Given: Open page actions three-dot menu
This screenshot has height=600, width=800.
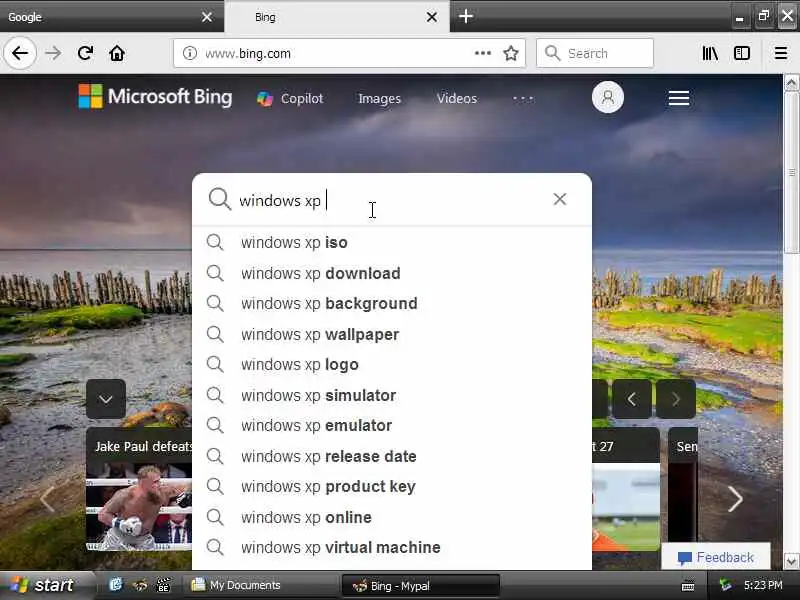Looking at the screenshot, I should pyautogui.click(x=483, y=53).
